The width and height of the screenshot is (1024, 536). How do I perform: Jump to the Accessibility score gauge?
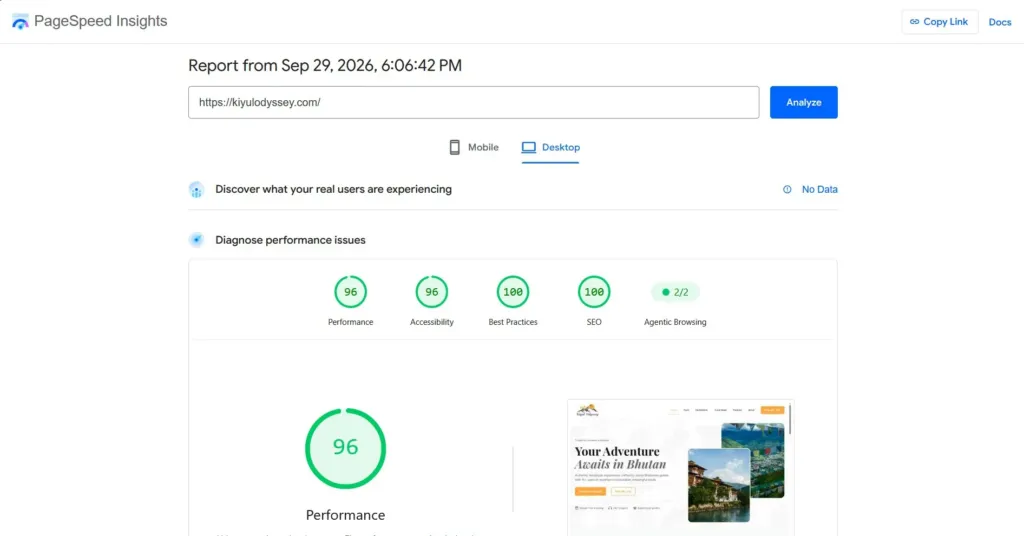[x=432, y=292]
